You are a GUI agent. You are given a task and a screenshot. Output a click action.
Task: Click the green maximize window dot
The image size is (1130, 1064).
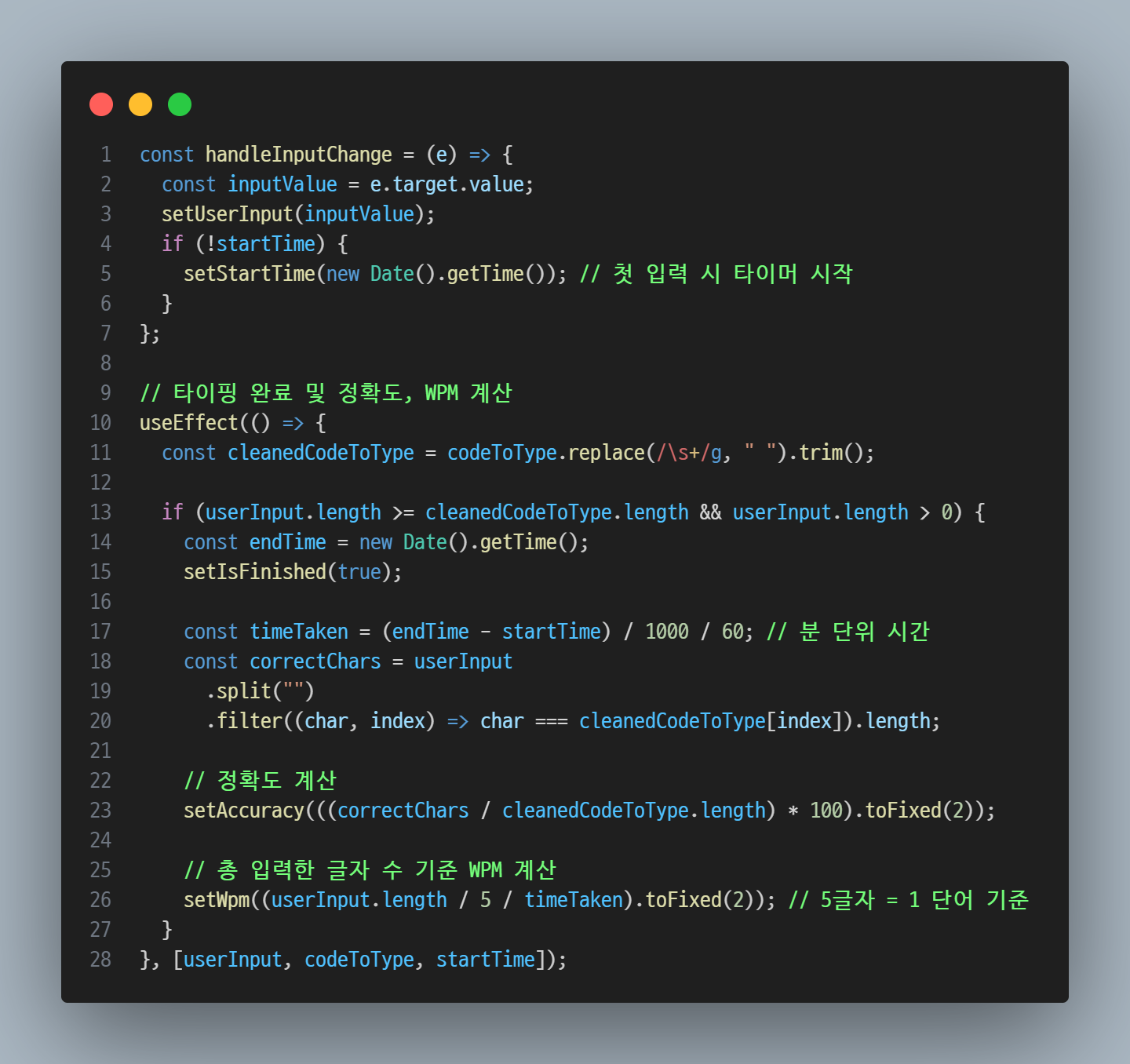point(180,104)
